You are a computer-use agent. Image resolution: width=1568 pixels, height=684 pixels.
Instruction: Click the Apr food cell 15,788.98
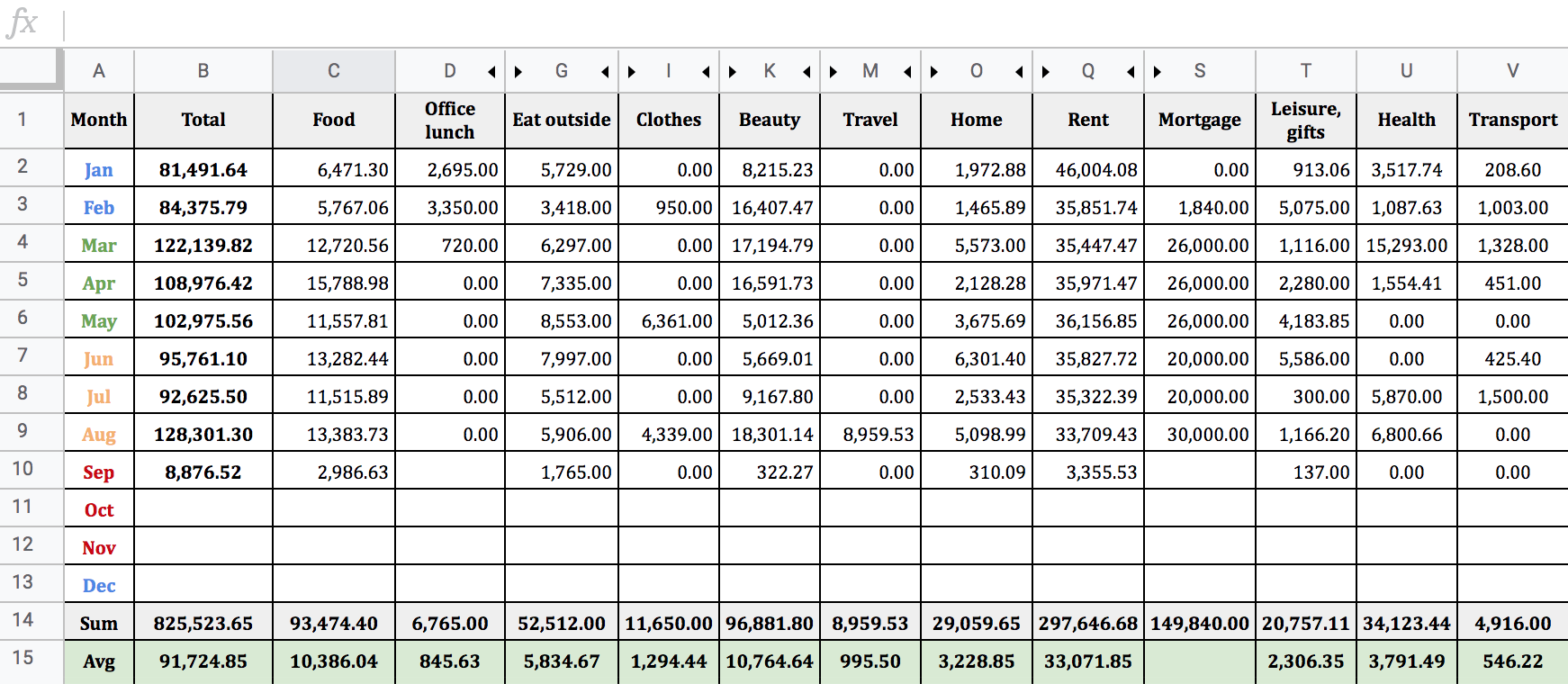[x=334, y=283]
